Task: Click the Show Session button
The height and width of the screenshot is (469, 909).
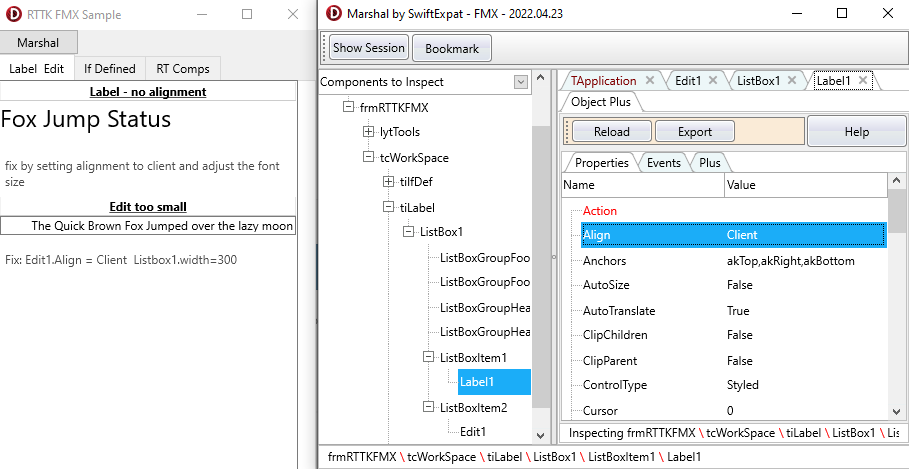Action: [x=369, y=48]
